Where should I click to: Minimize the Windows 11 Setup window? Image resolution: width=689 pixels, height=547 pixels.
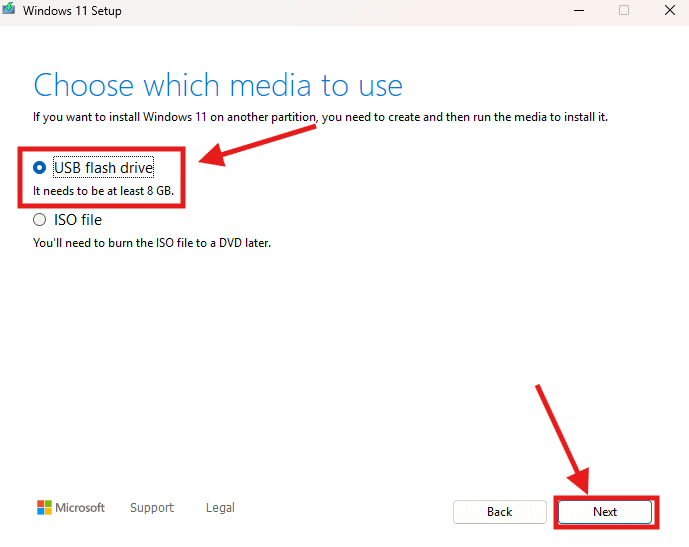pos(579,10)
